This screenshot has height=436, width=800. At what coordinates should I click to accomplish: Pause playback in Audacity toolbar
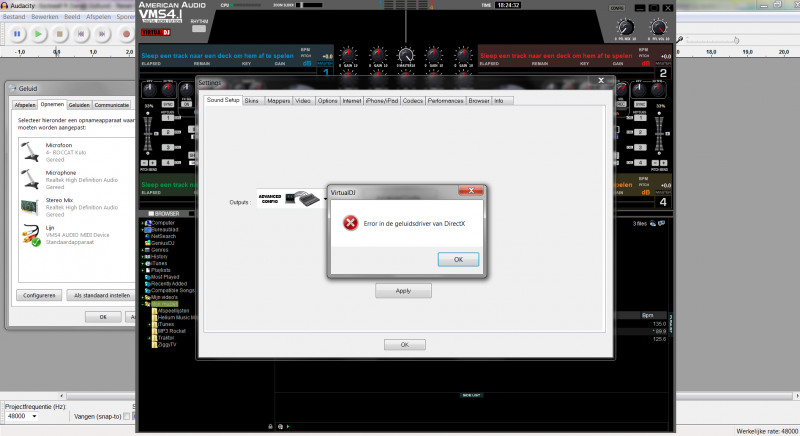[x=17, y=34]
